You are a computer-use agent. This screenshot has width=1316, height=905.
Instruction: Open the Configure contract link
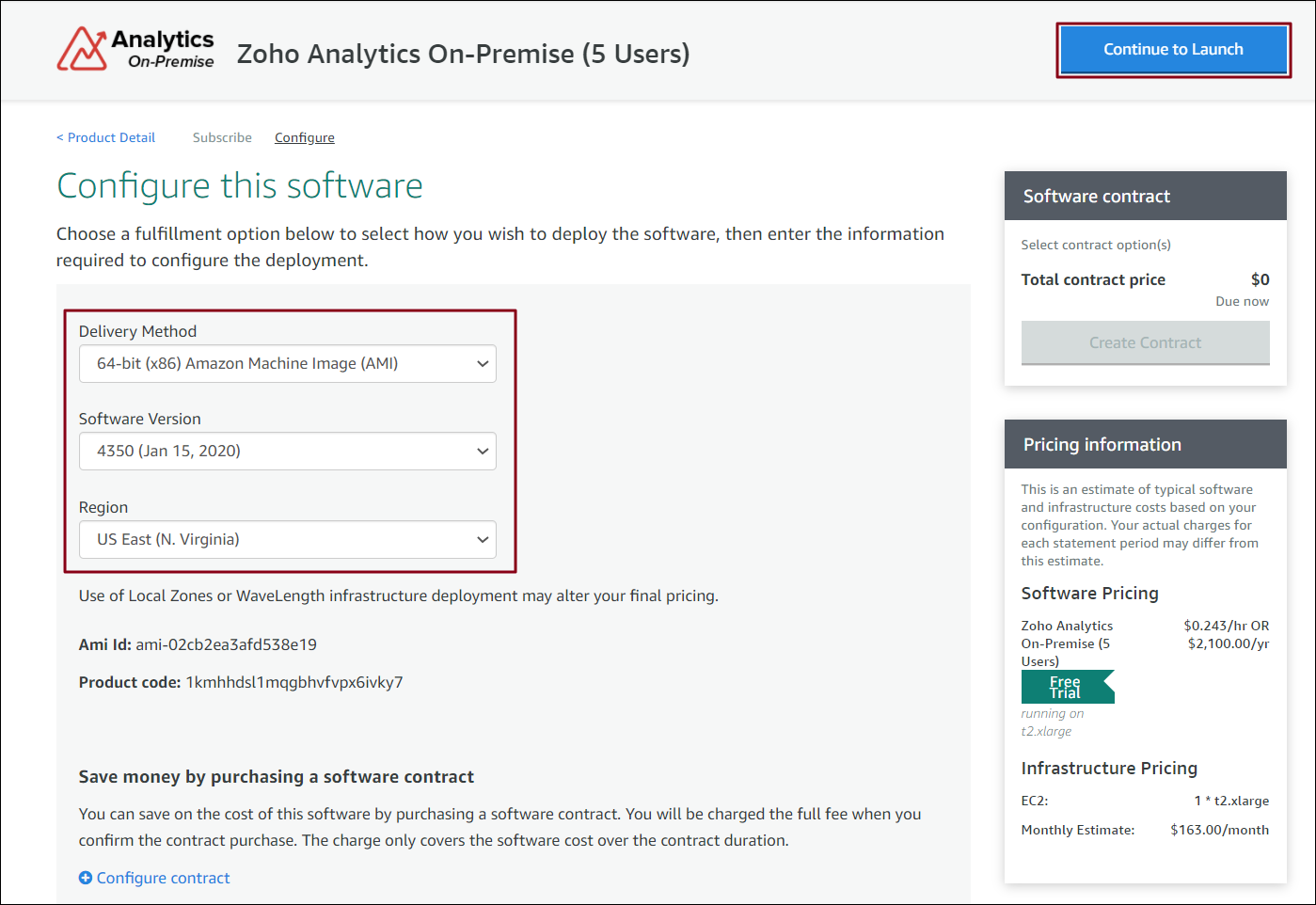164,878
